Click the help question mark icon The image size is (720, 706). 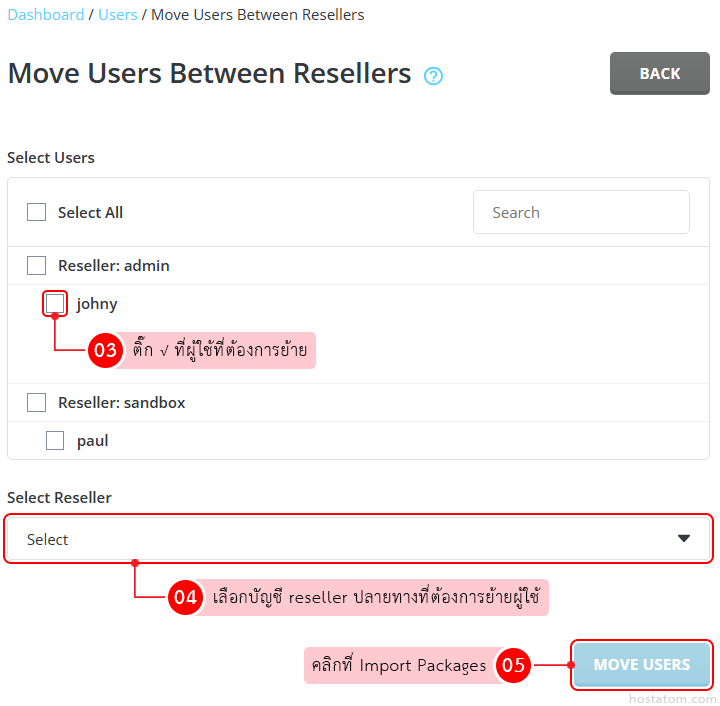click(433, 76)
